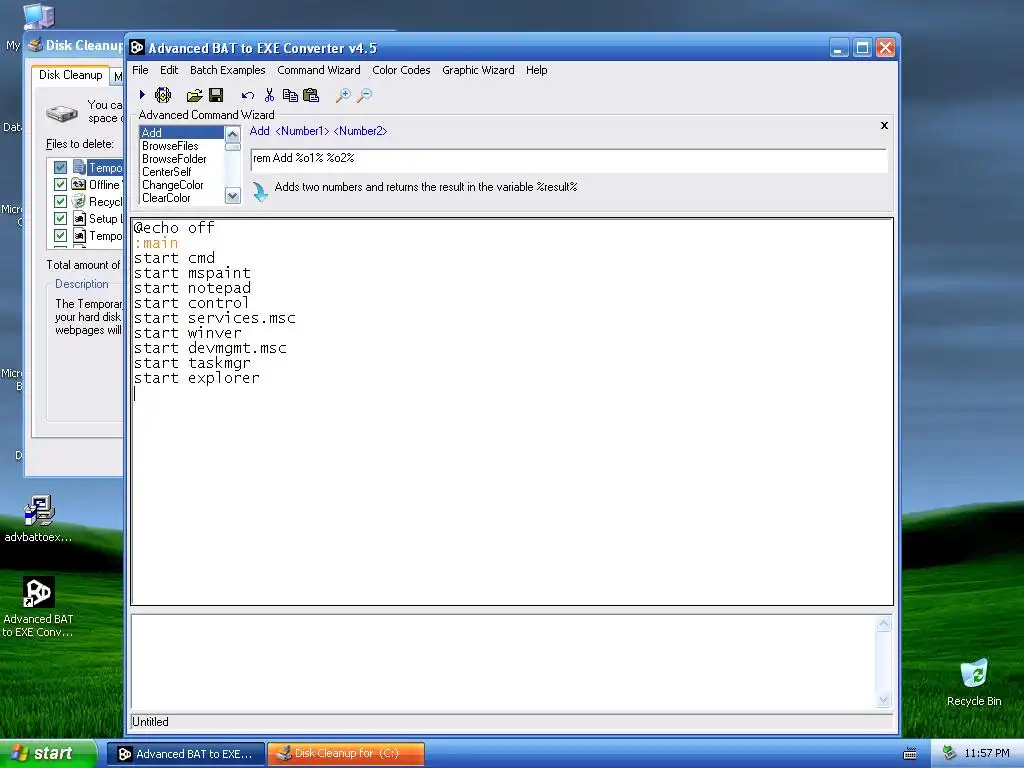This screenshot has height=768, width=1024.
Task: Run the batch script with the play icon
Action: 142,95
